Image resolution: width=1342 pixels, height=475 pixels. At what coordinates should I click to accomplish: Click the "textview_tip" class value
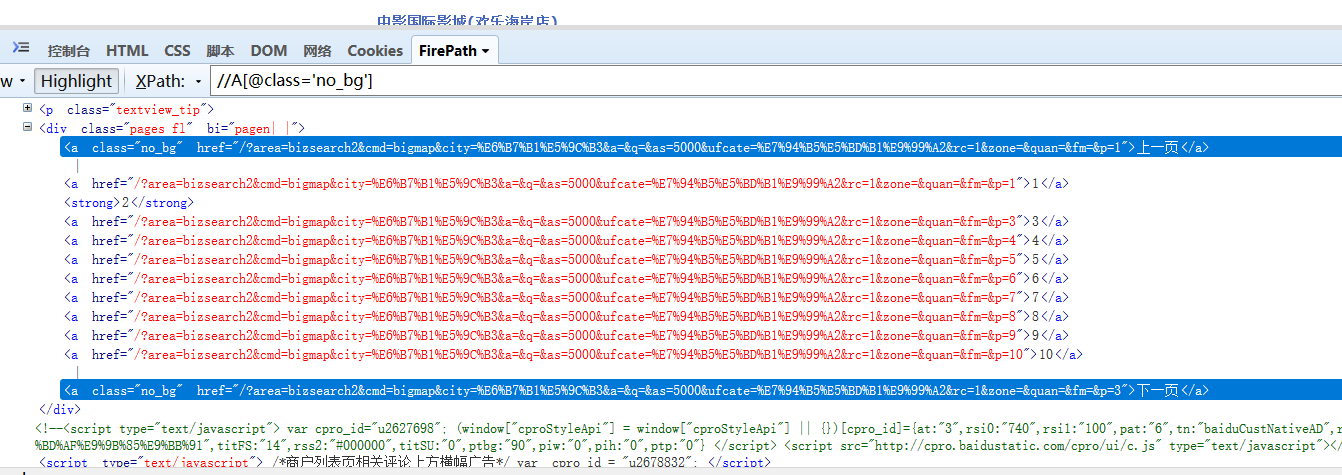coord(159,109)
